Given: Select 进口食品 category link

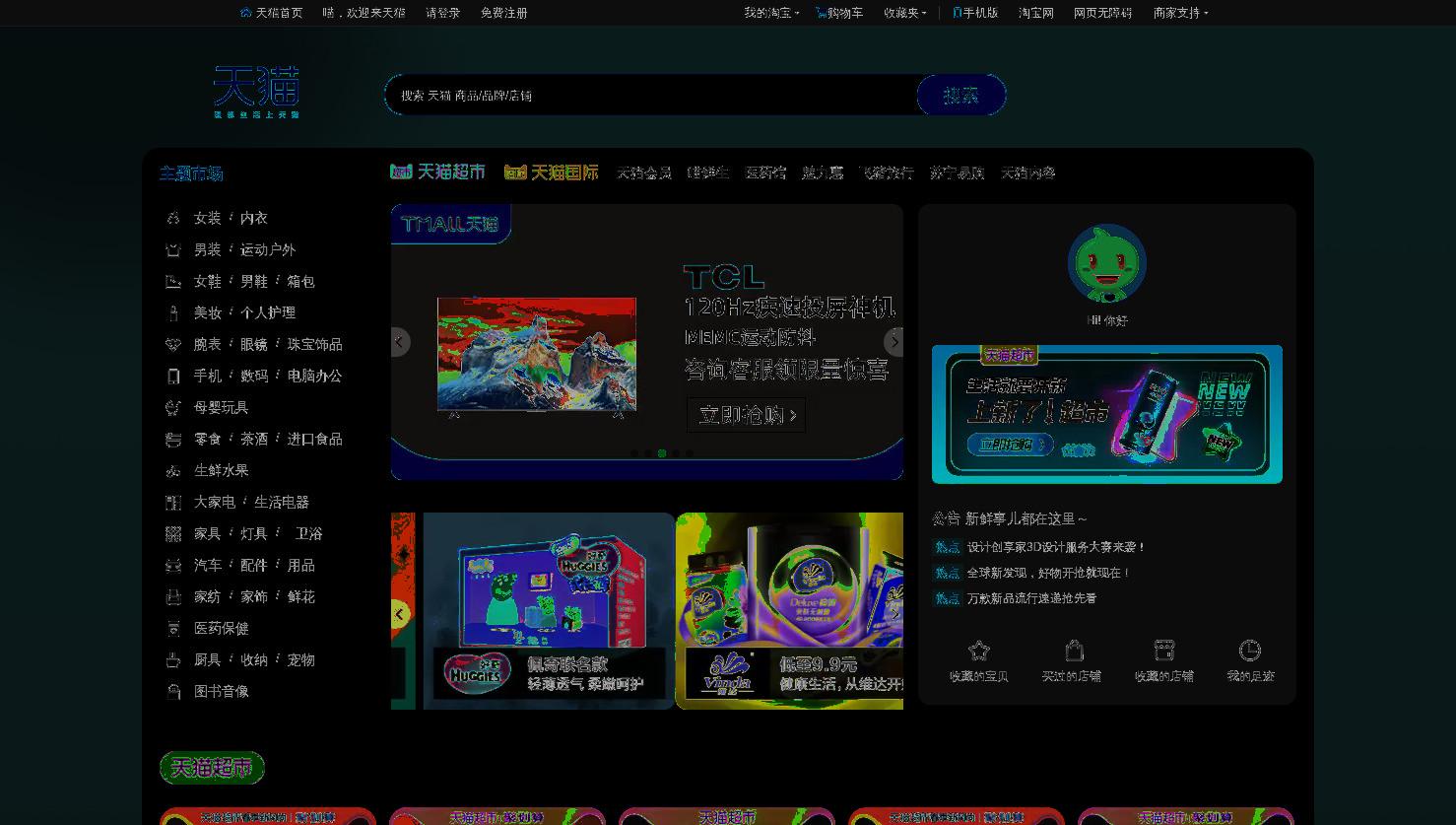Looking at the screenshot, I should (315, 439).
